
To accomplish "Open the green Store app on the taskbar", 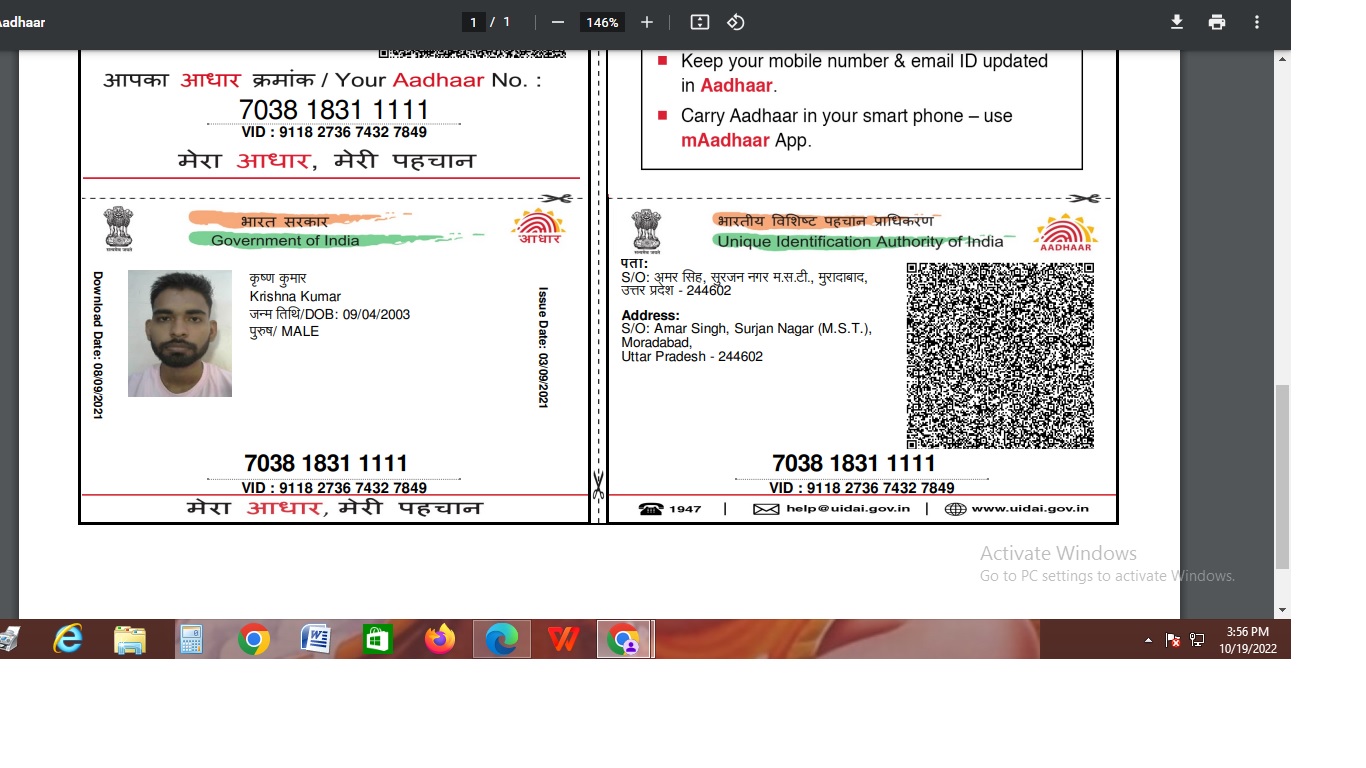I will click(x=377, y=639).
